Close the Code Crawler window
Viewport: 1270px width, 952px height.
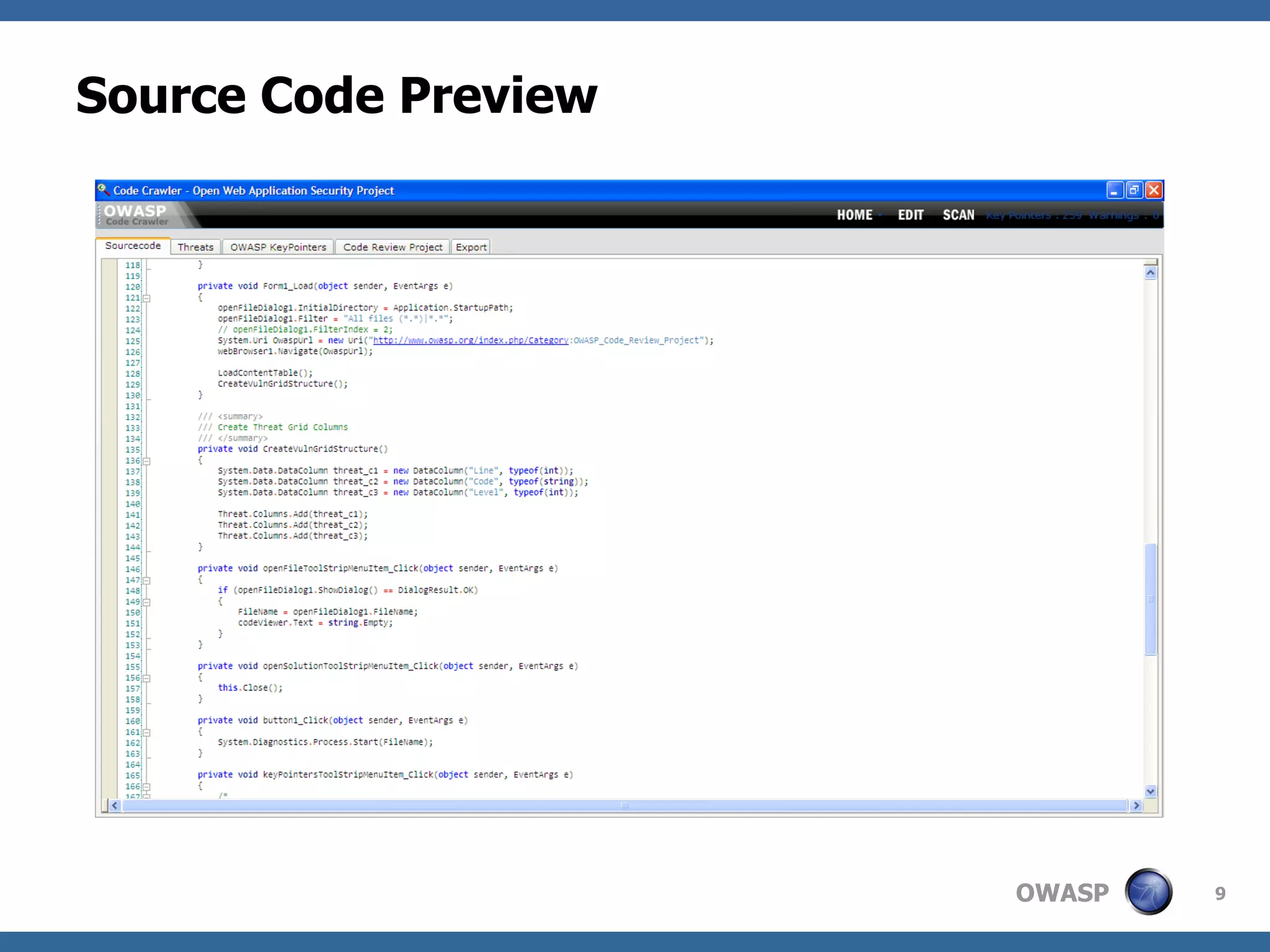1153,190
